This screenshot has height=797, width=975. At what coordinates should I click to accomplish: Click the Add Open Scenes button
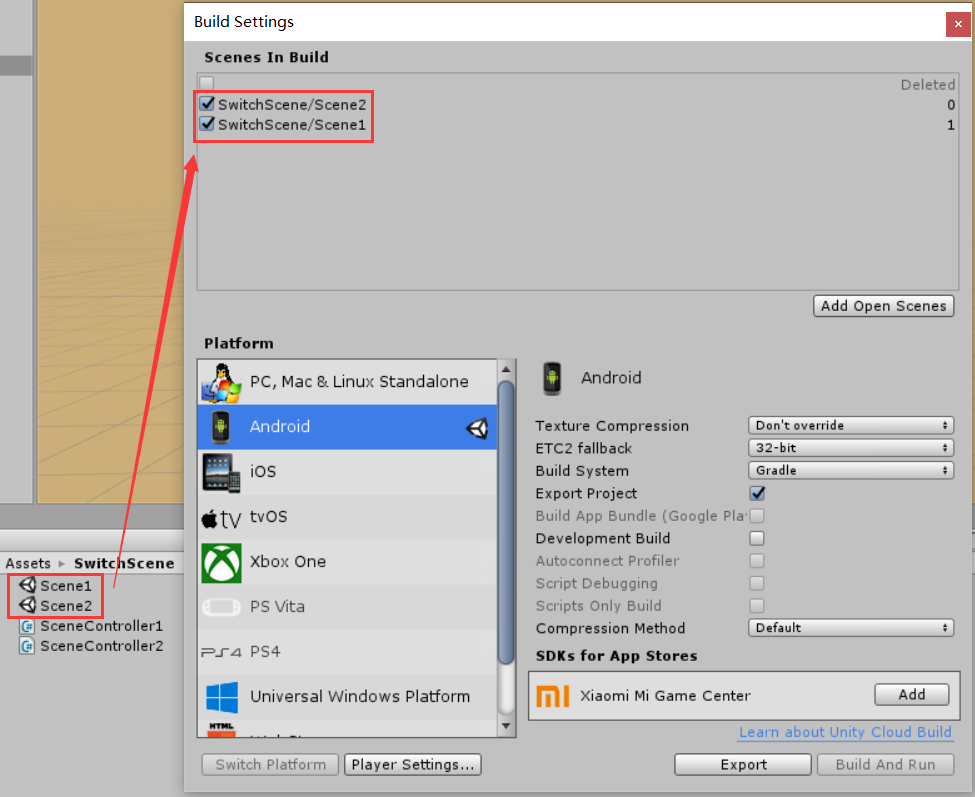click(883, 306)
